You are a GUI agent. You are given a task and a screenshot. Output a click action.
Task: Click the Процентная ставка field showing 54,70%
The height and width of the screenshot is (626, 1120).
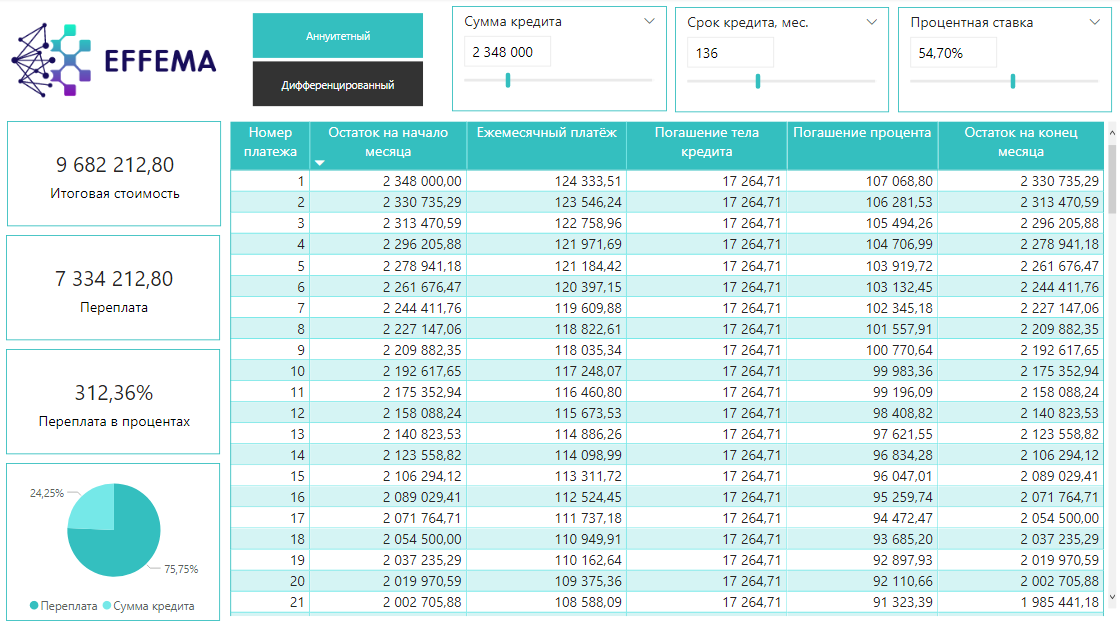953,53
